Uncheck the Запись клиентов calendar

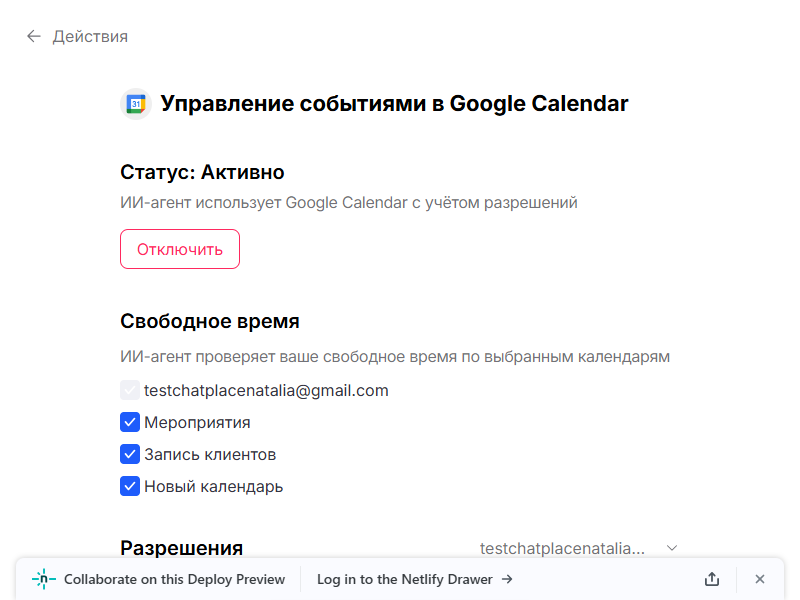click(x=130, y=454)
